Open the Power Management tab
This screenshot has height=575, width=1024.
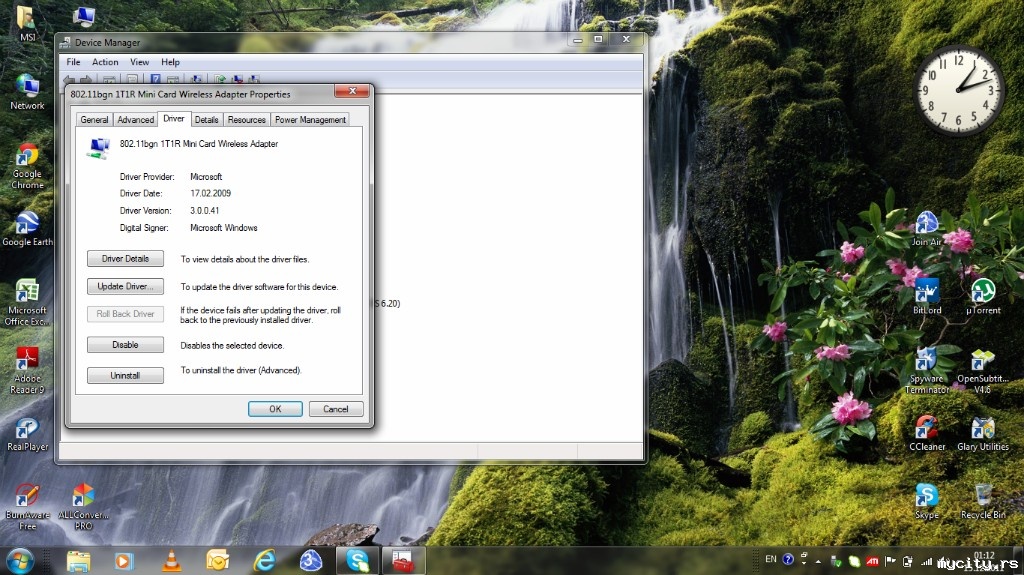(x=310, y=120)
